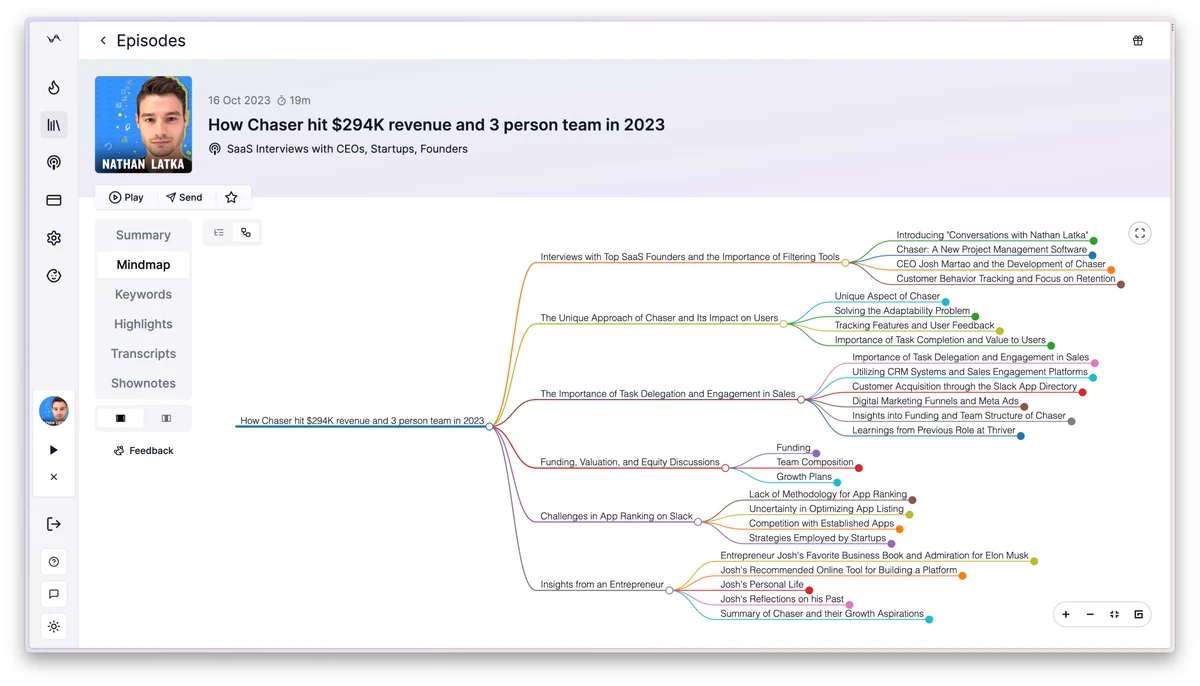Enter fullscreen mode for the mindmap
Screen dimensions: 1200x686
(x=1139, y=233)
